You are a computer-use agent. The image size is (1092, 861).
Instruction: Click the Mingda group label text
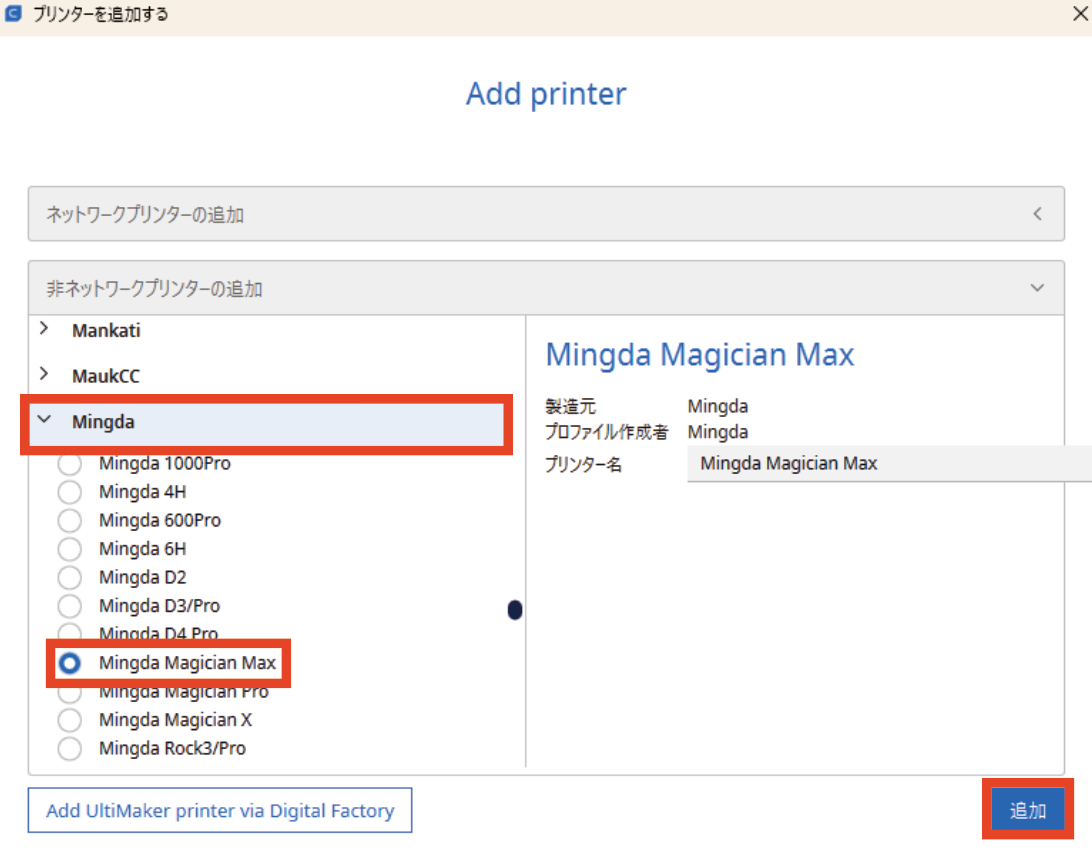103,422
